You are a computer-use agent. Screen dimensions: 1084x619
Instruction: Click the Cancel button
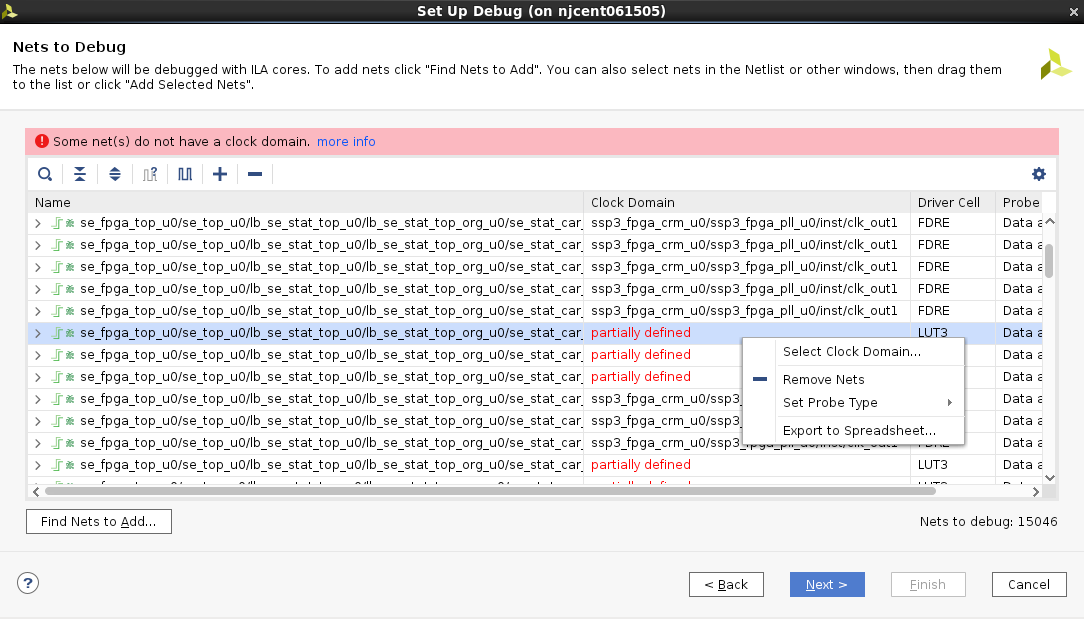click(x=1029, y=584)
